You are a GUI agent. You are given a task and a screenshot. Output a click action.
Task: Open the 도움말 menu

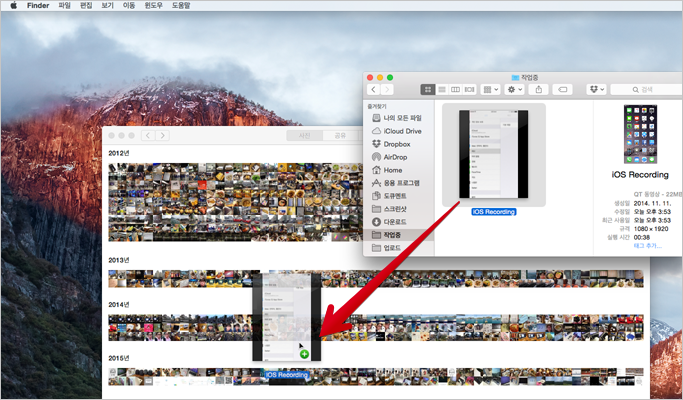181,6
